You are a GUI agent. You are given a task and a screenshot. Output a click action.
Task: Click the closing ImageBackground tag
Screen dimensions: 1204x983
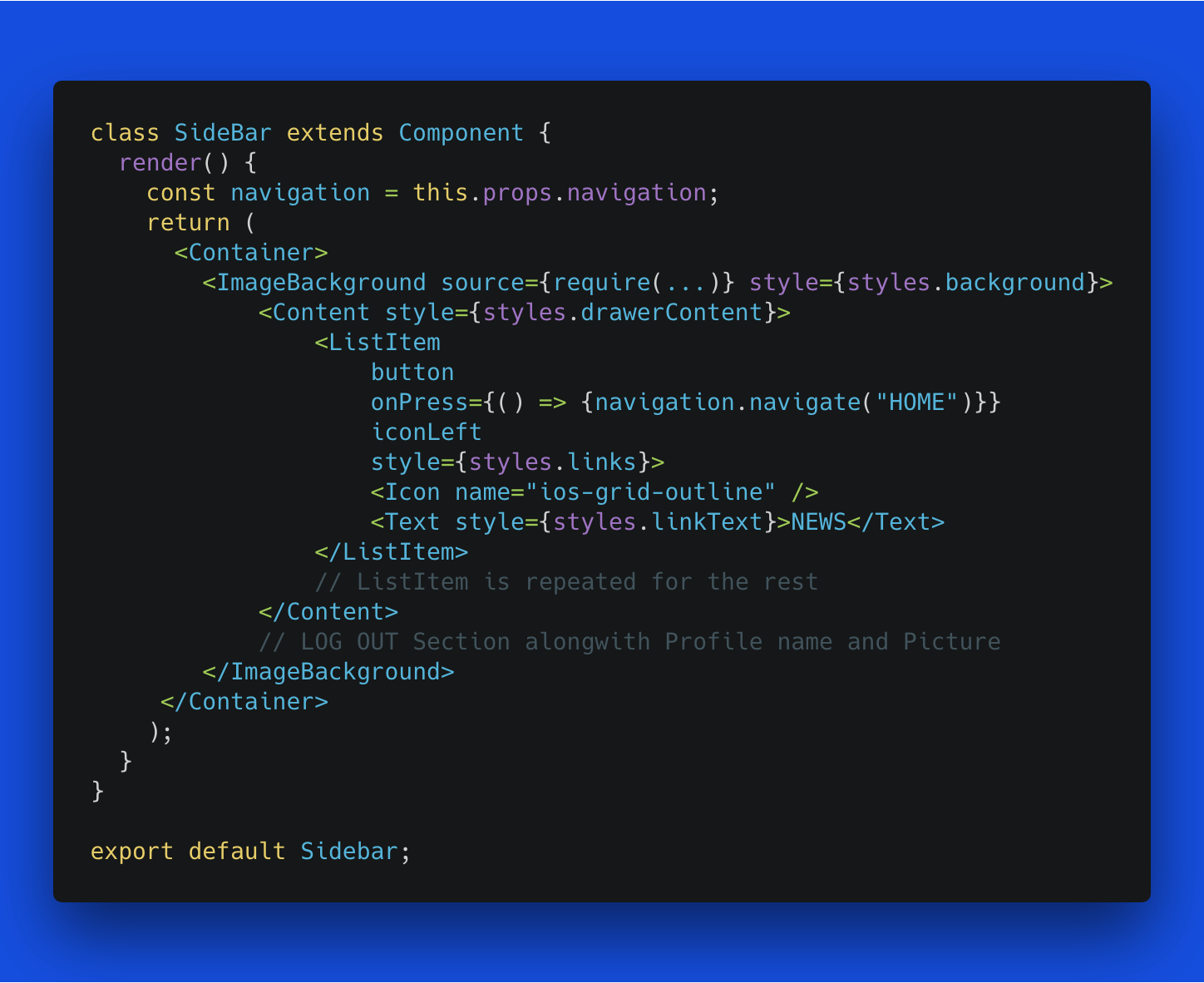[328, 672]
